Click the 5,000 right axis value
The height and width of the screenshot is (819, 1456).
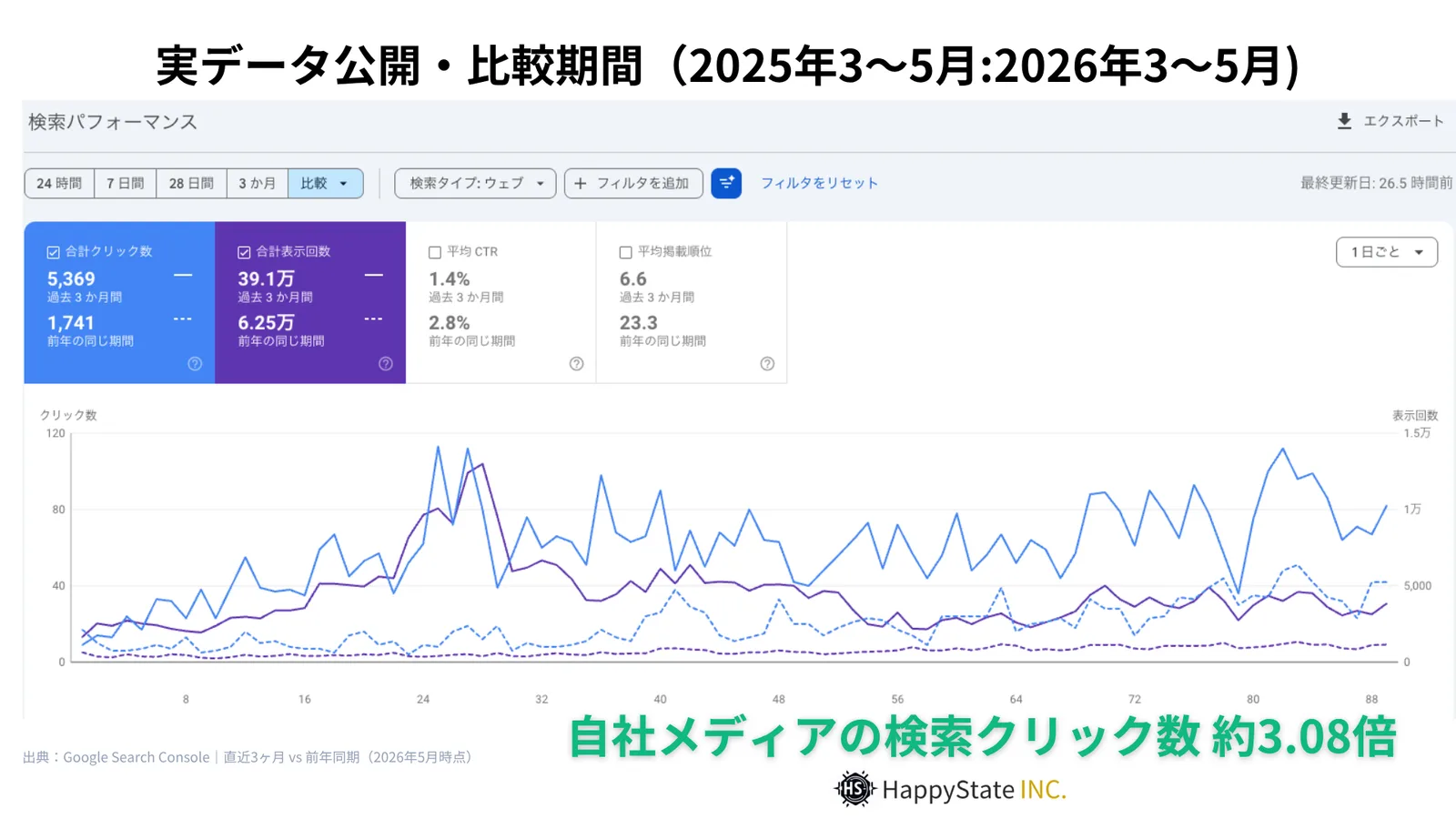(1418, 586)
